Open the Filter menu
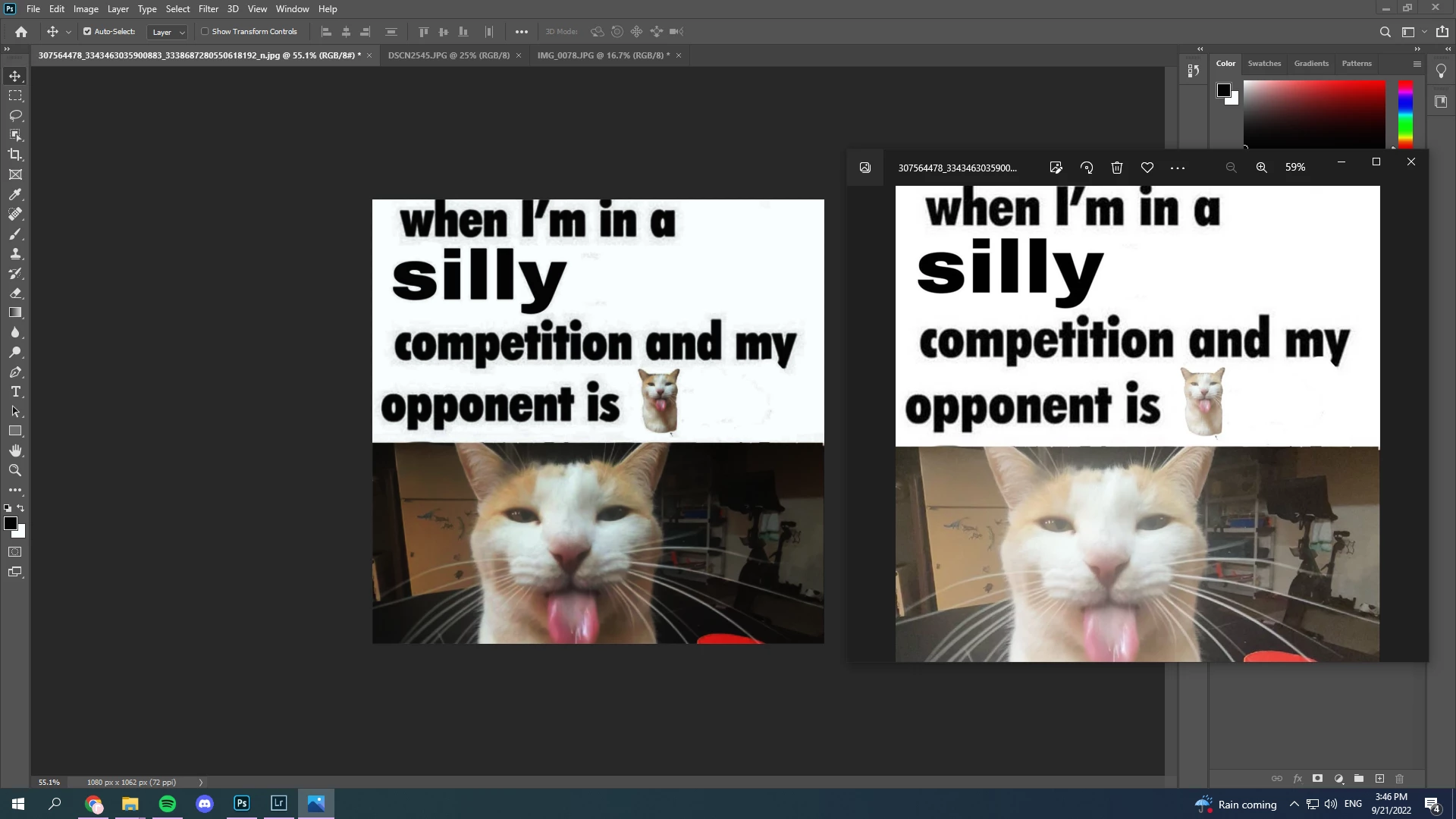The width and height of the screenshot is (1456, 819). click(x=208, y=9)
